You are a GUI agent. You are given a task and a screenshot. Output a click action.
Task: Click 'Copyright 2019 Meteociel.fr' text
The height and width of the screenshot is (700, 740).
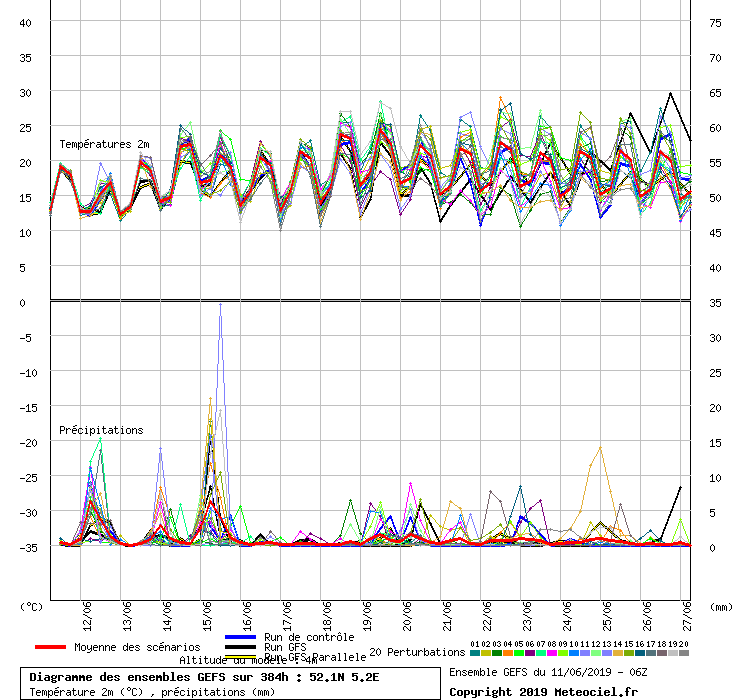[544, 692]
